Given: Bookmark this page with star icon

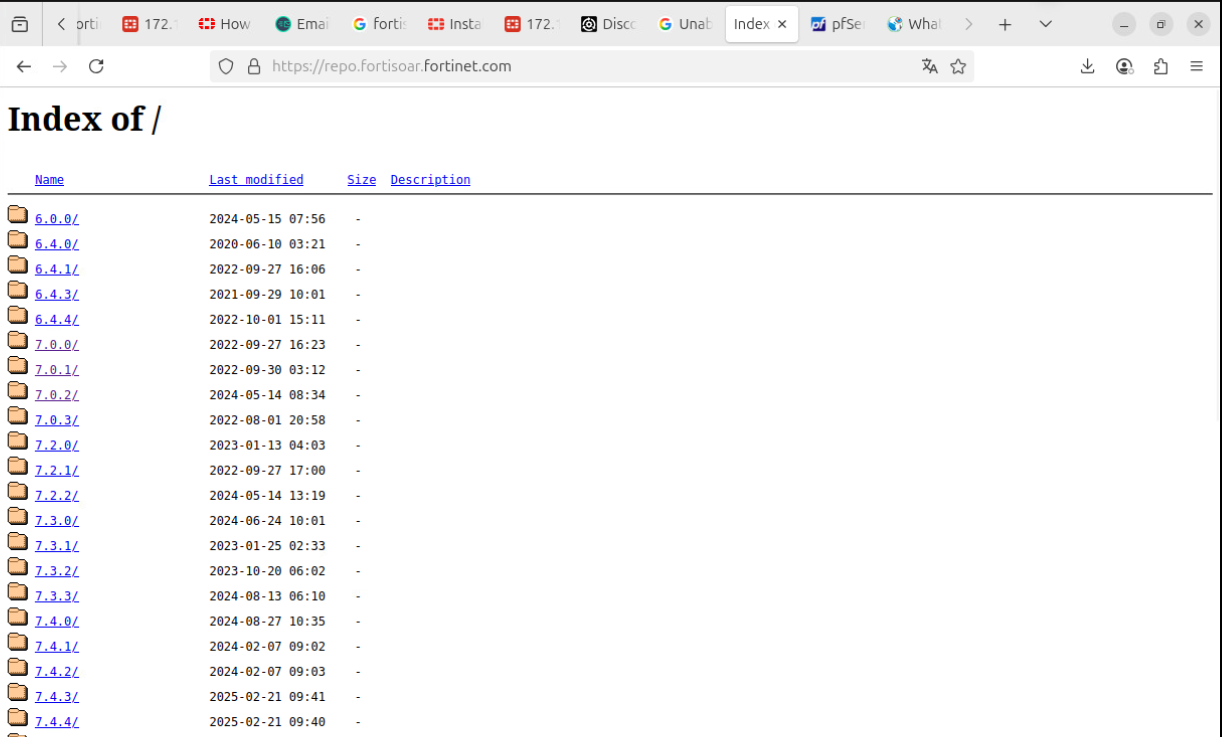Looking at the screenshot, I should click(958, 66).
